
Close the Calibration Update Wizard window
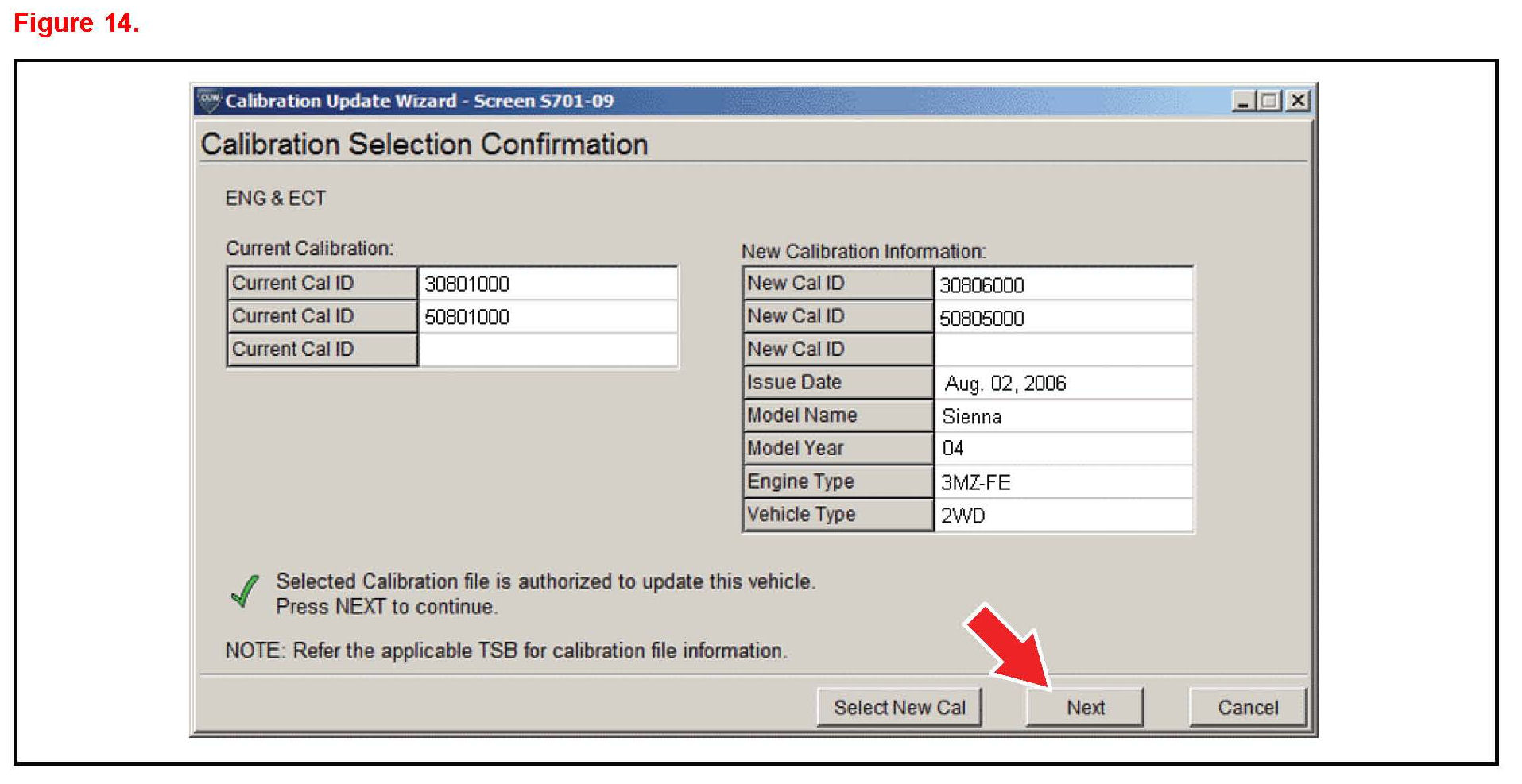pos(1297,101)
